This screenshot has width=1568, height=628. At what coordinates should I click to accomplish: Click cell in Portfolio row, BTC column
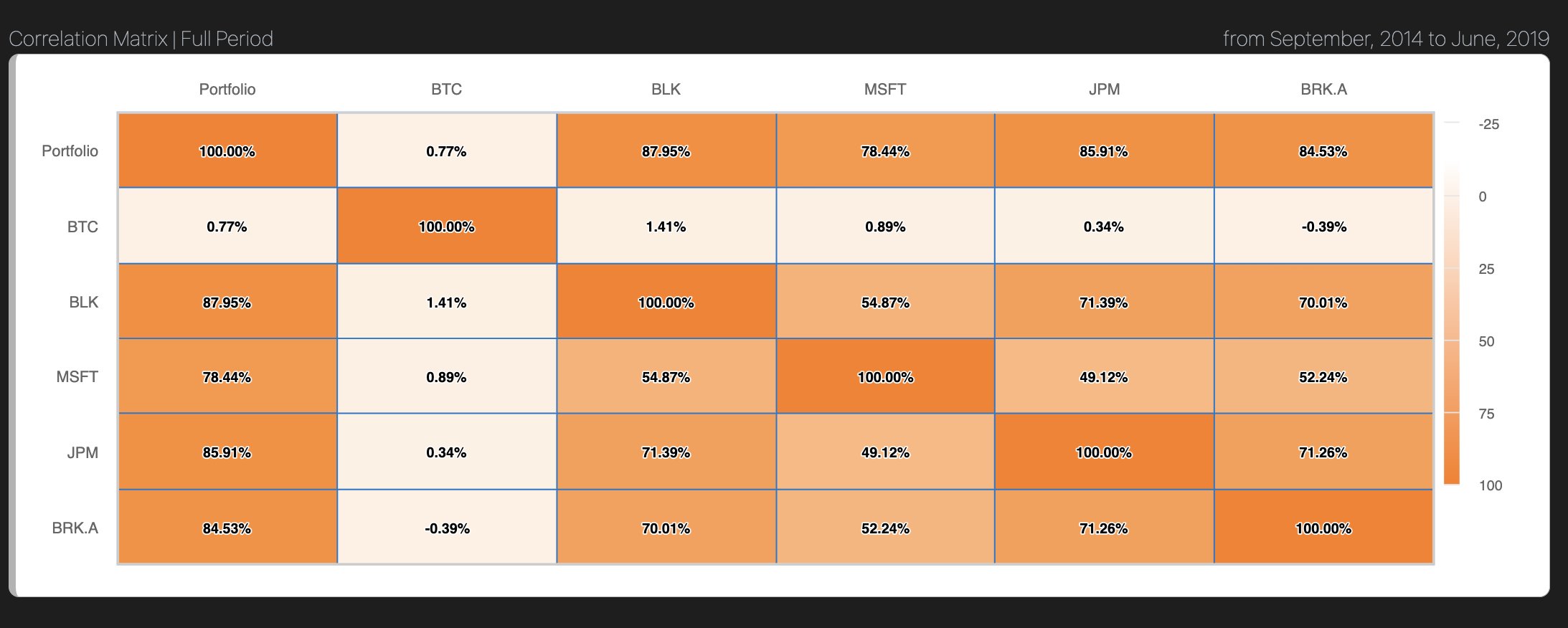coord(446,151)
